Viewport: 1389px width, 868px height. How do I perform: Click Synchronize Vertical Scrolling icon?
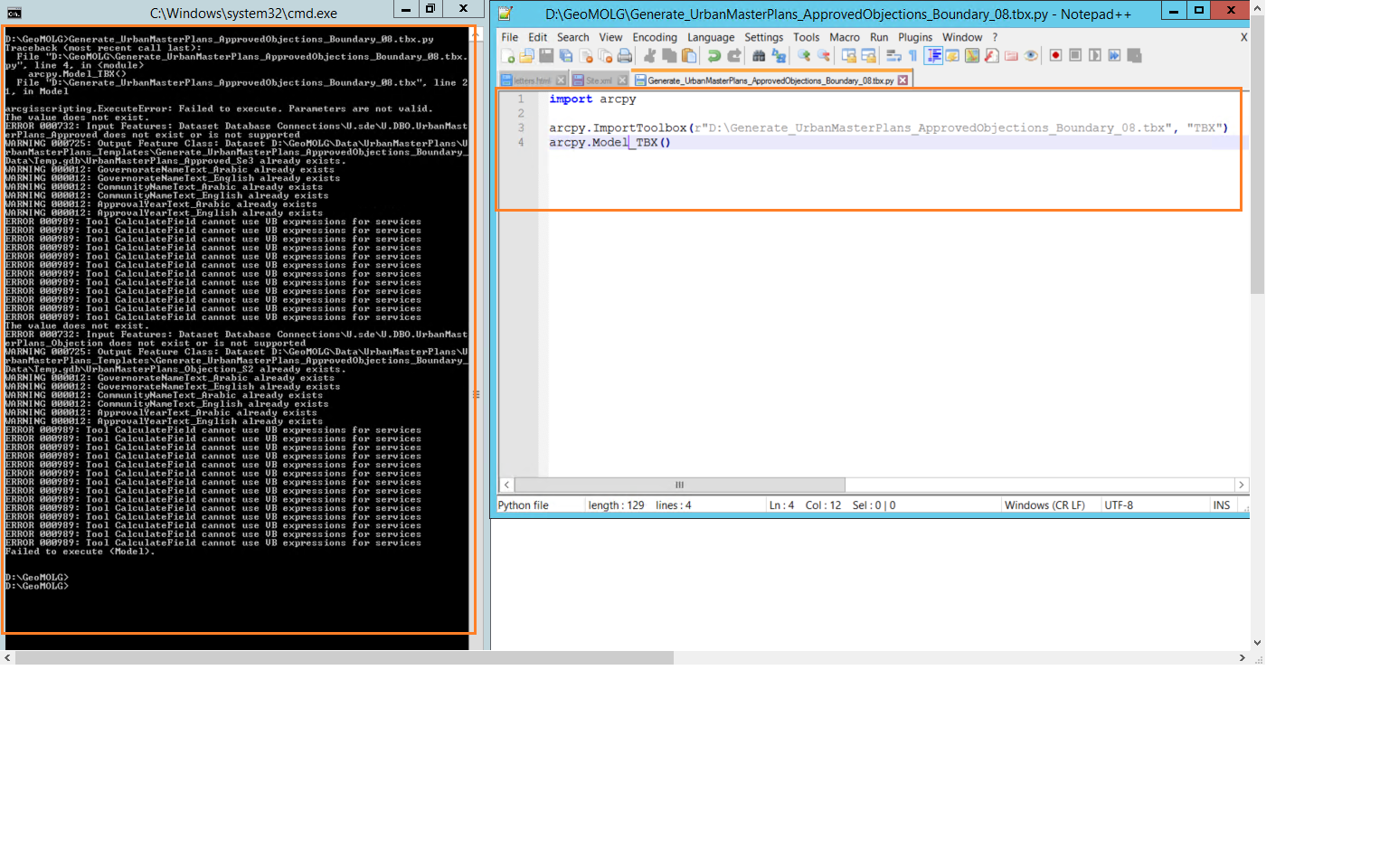click(849, 56)
